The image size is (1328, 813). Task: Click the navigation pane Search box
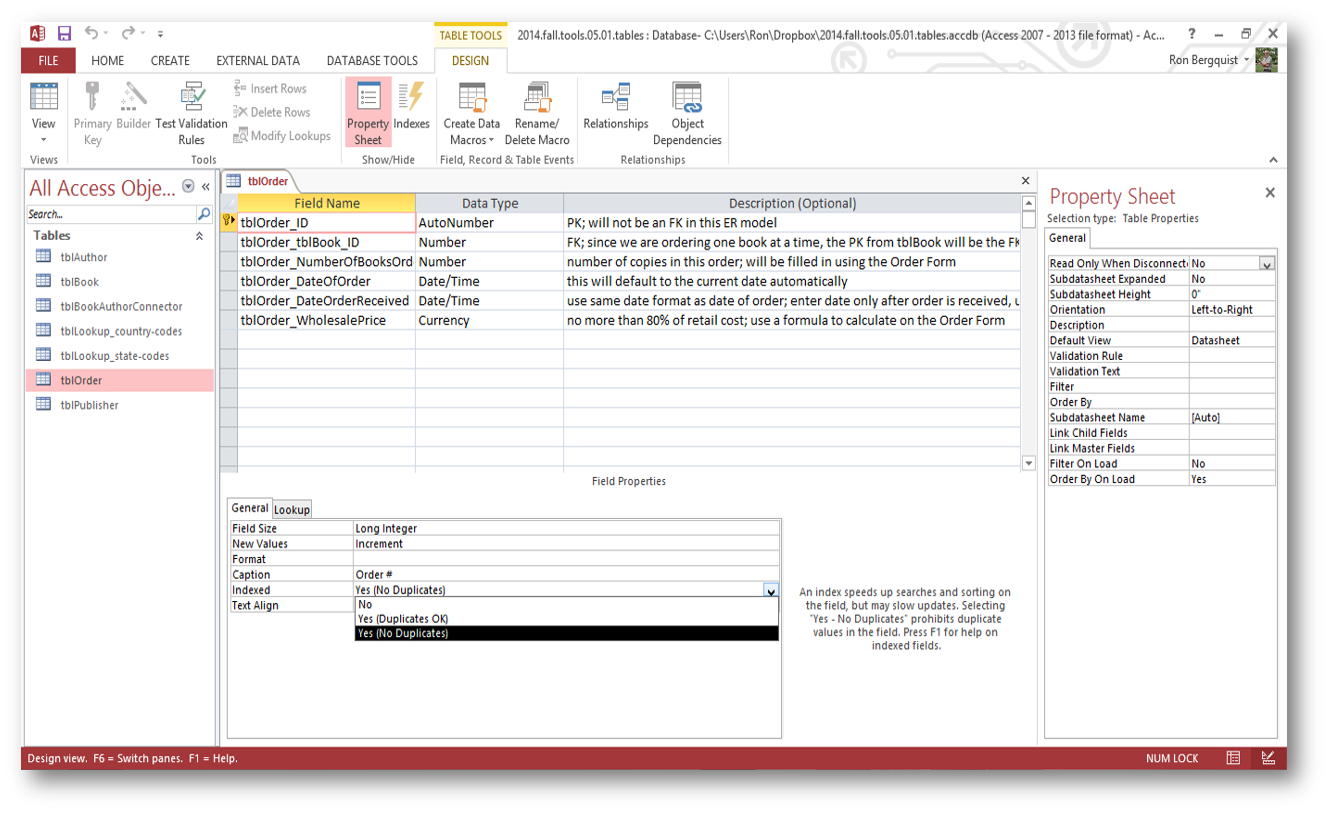[x=111, y=214]
